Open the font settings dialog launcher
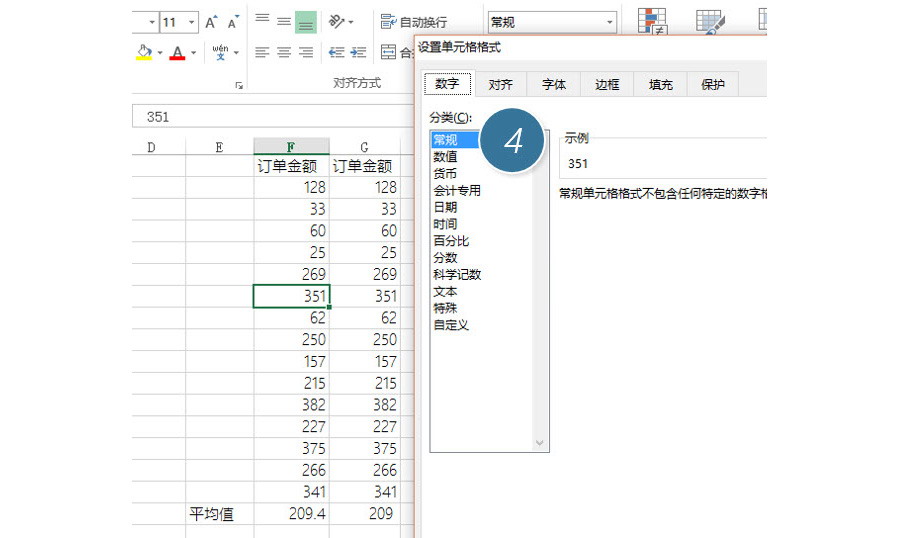The height and width of the screenshot is (538, 900). (x=239, y=86)
